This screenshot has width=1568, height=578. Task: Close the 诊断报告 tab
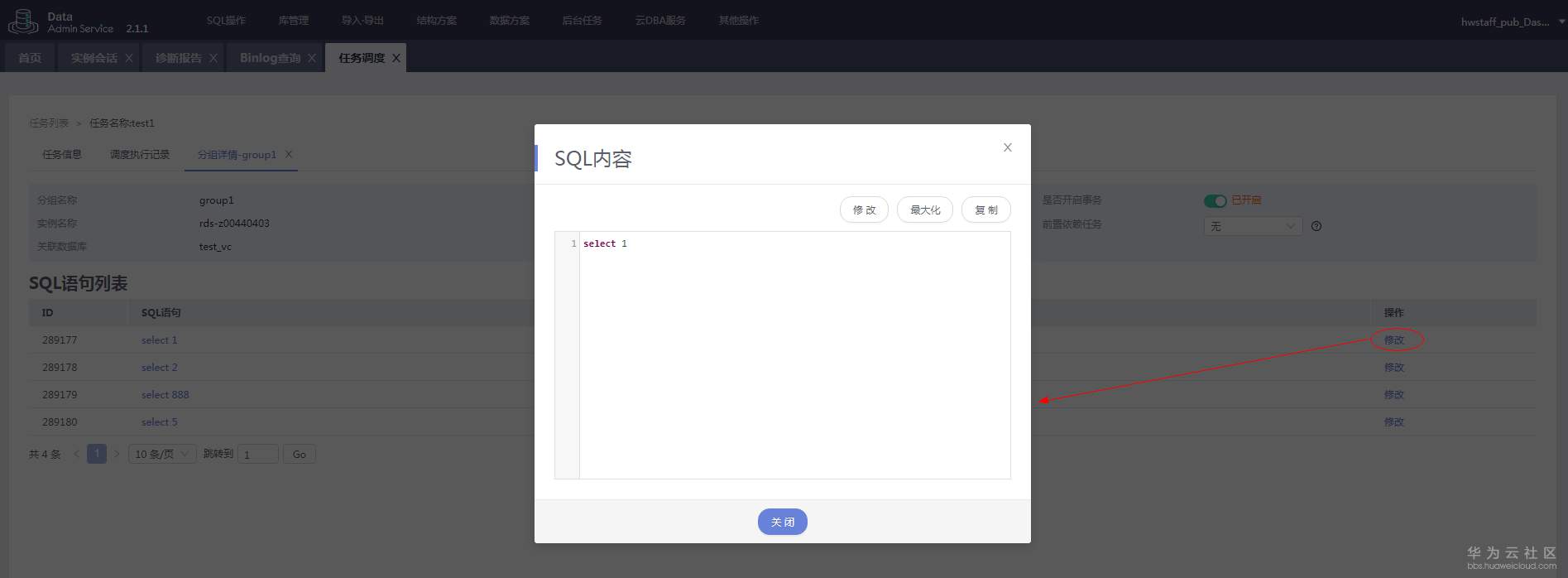[213, 58]
